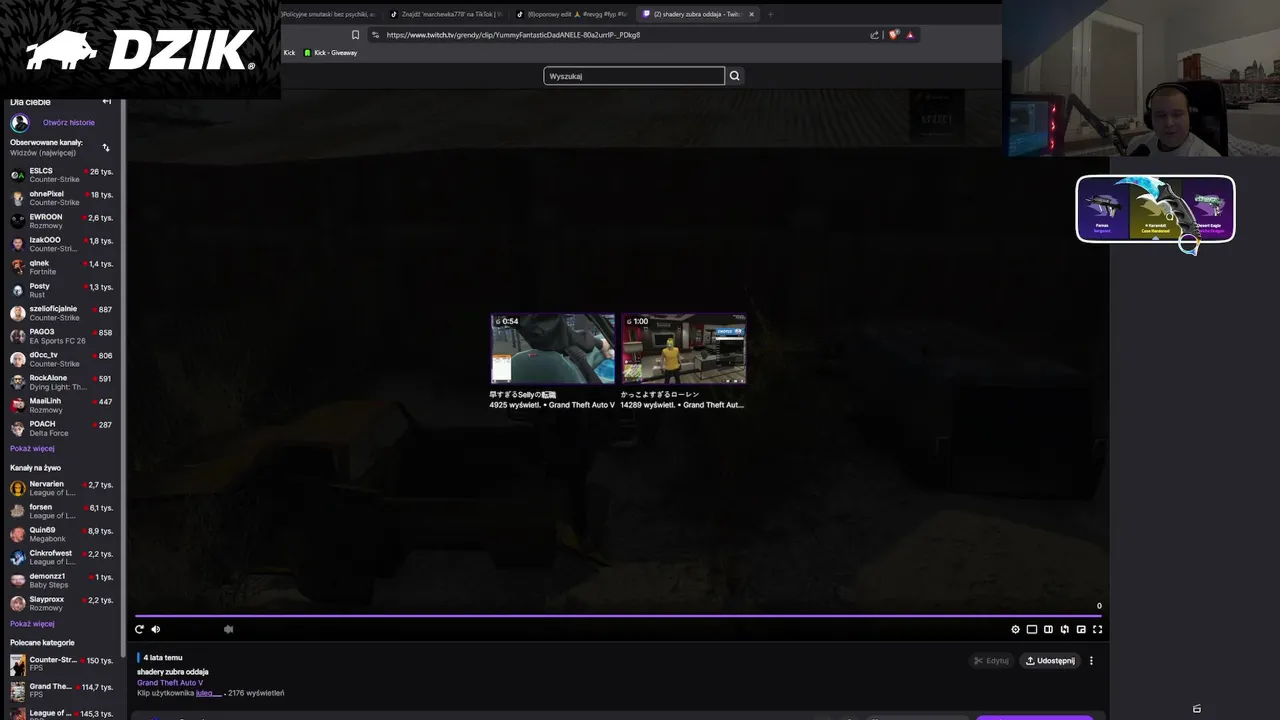Click the share icon in the address bar

pos(874,35)
